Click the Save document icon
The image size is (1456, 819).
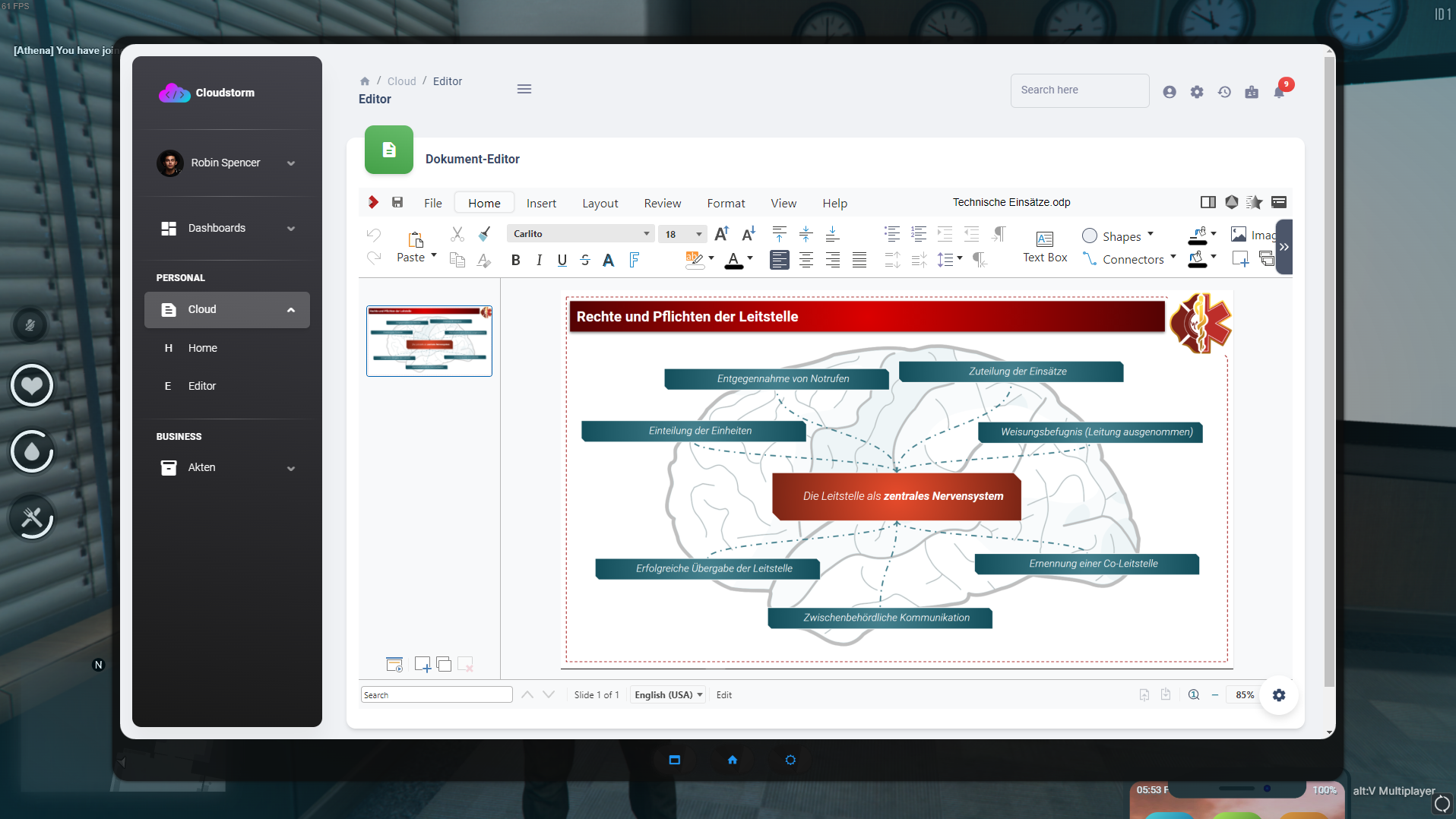click(x=397, y=202)
